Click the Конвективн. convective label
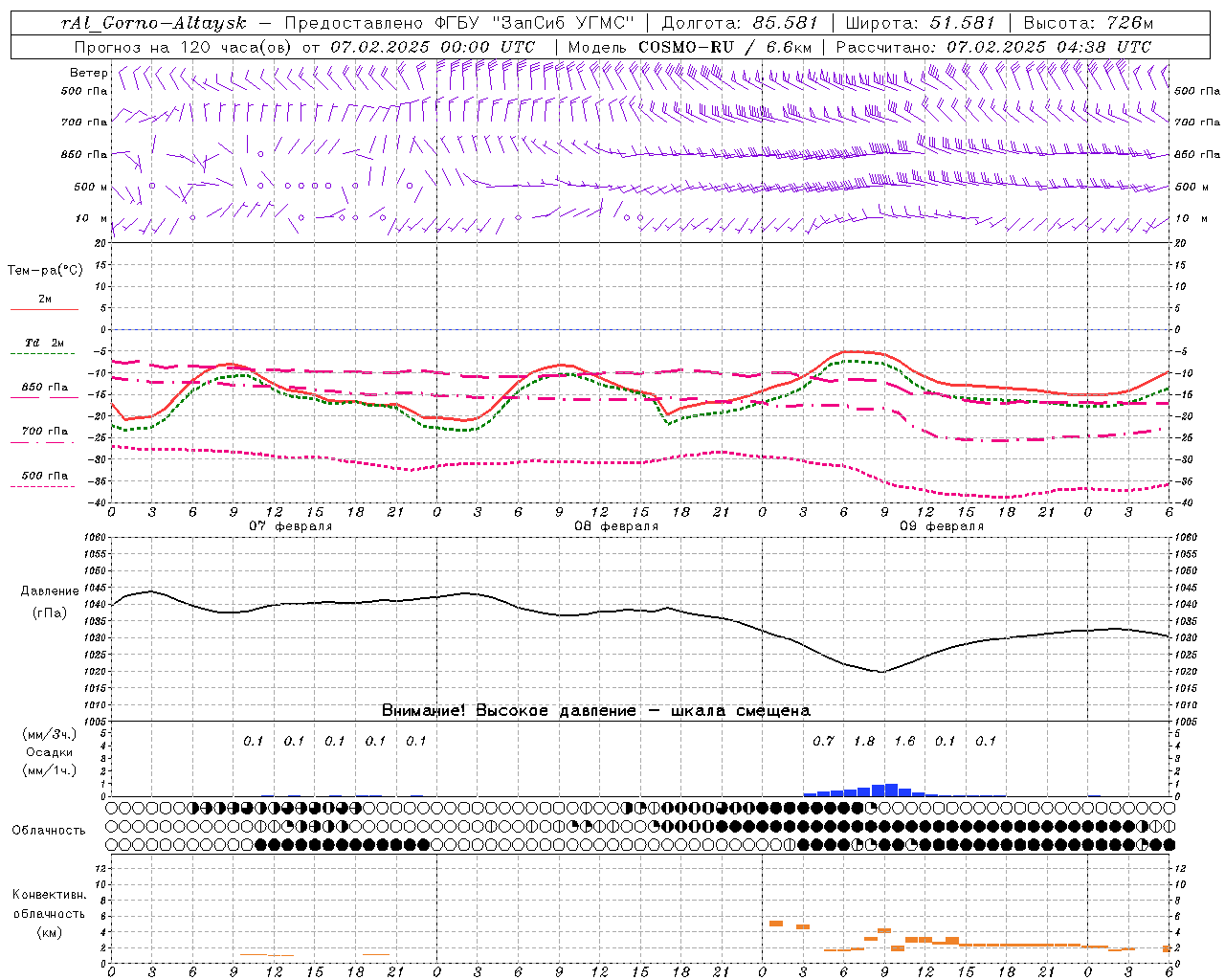 [49, 895]
